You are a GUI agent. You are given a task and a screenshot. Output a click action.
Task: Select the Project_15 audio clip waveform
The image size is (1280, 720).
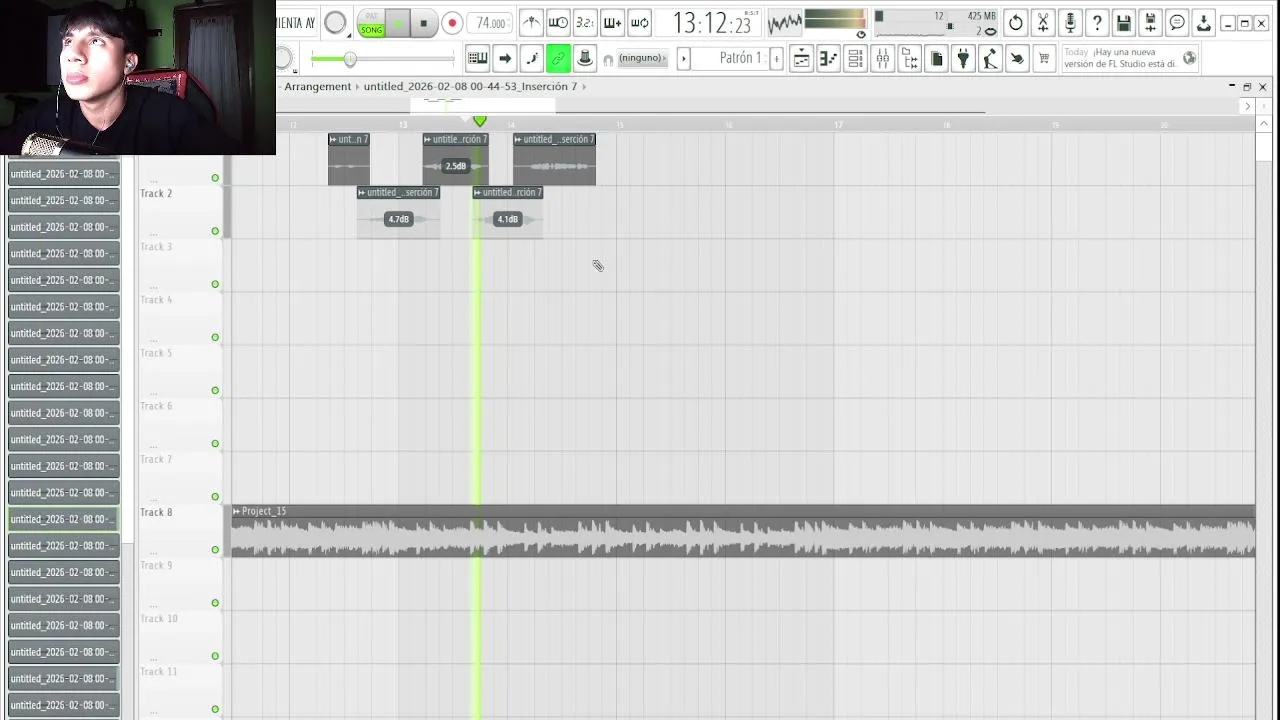pos(743,538)
